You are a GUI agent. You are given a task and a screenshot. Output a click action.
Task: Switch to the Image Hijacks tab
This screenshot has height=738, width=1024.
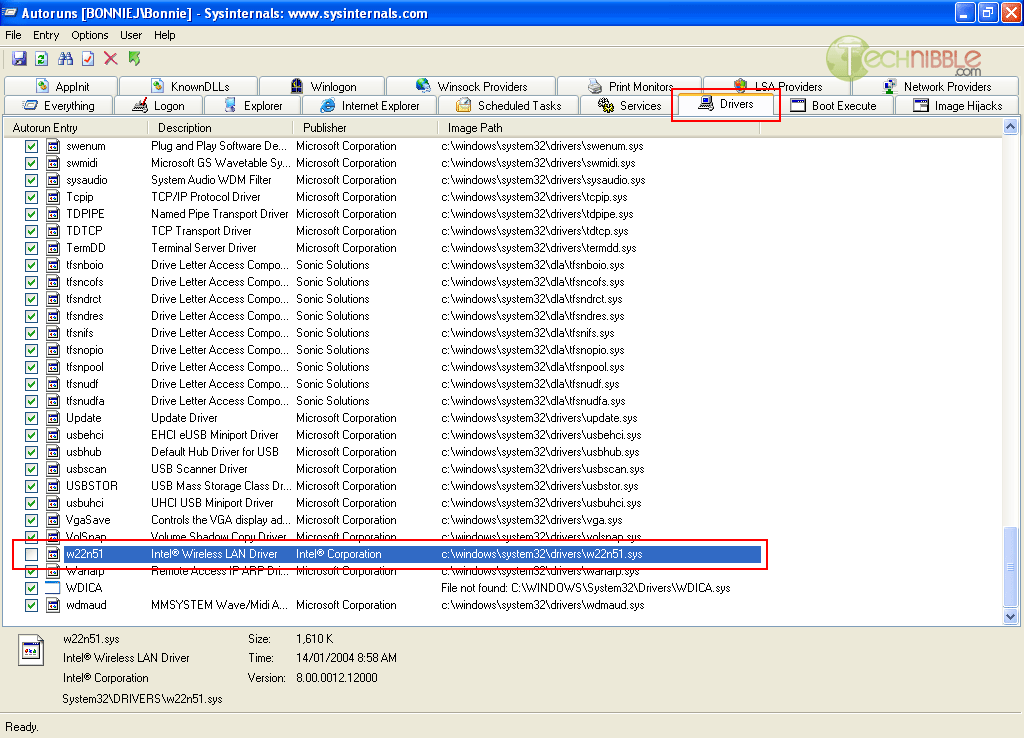click(x=957, y=106)
